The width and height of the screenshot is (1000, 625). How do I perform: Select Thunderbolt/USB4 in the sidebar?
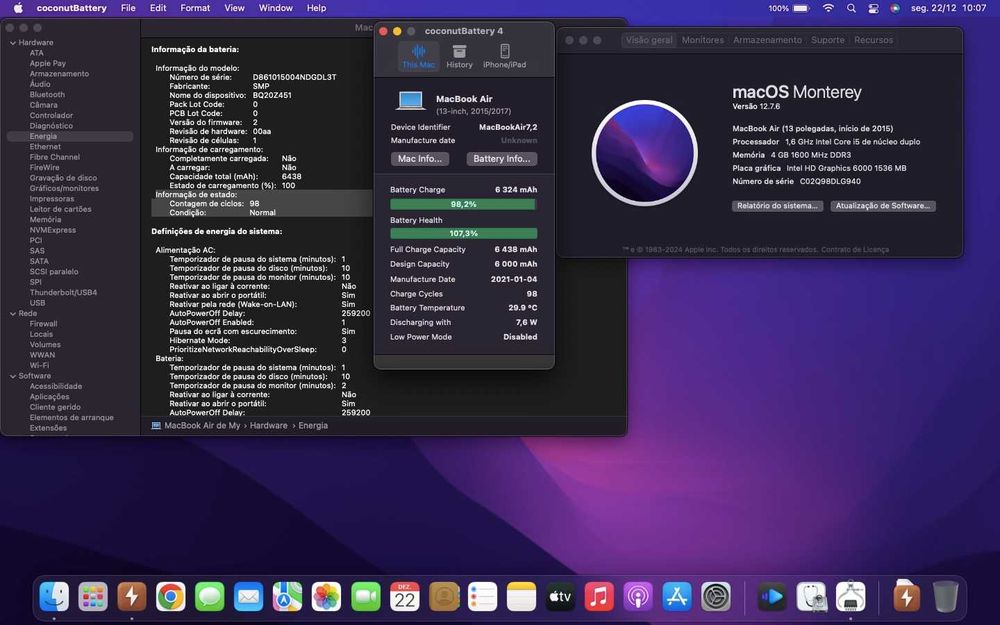point(63,293)
